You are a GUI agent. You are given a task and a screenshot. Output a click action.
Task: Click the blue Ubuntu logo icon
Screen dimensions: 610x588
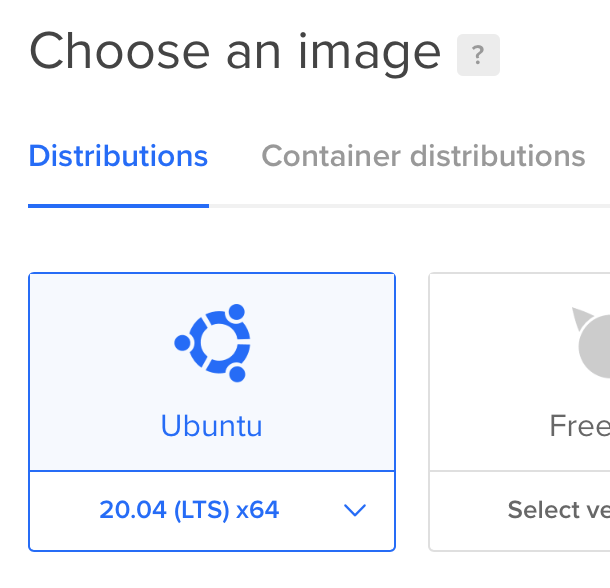pos(212,343)
